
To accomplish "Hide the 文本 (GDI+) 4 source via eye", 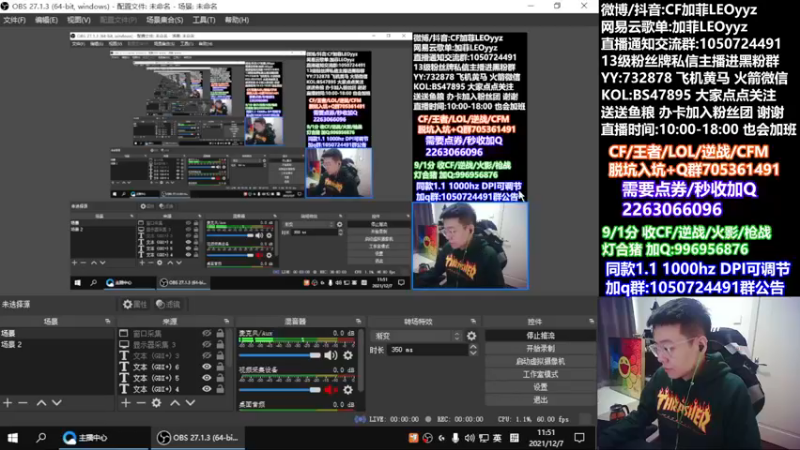I will point(207,389).
